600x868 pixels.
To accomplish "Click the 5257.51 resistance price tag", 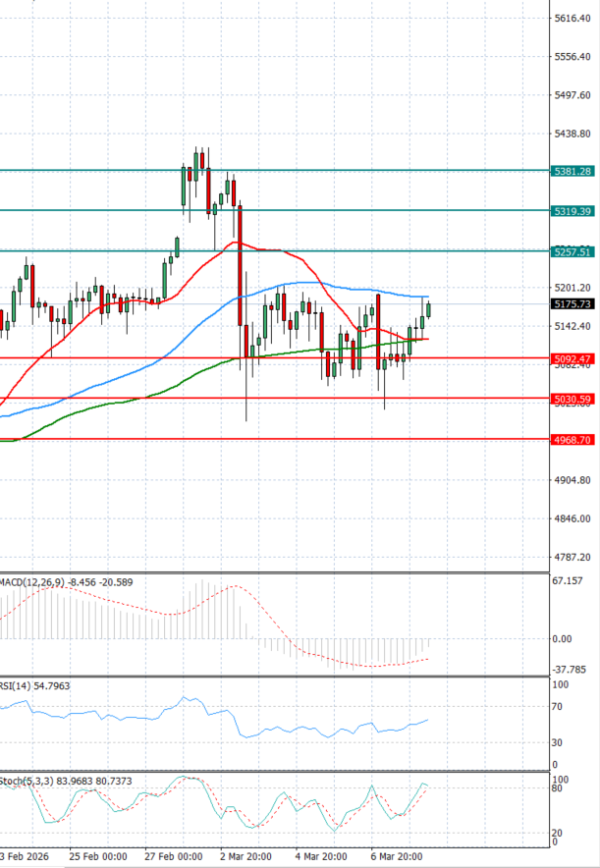I will 572,252.
